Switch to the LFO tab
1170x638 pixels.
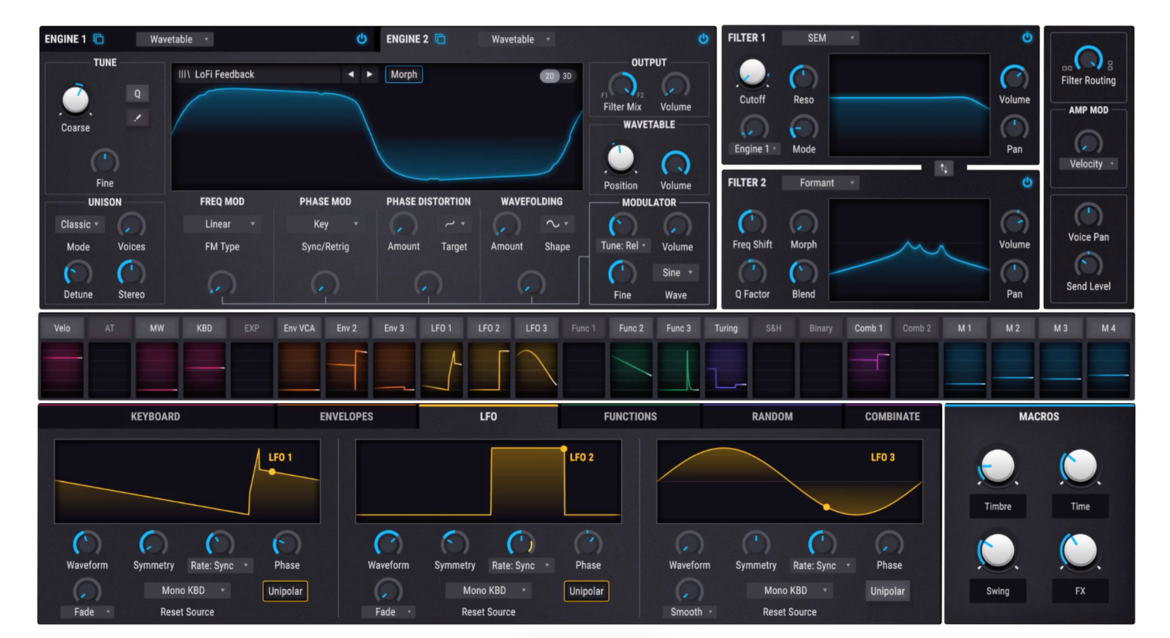coord(488,416)
